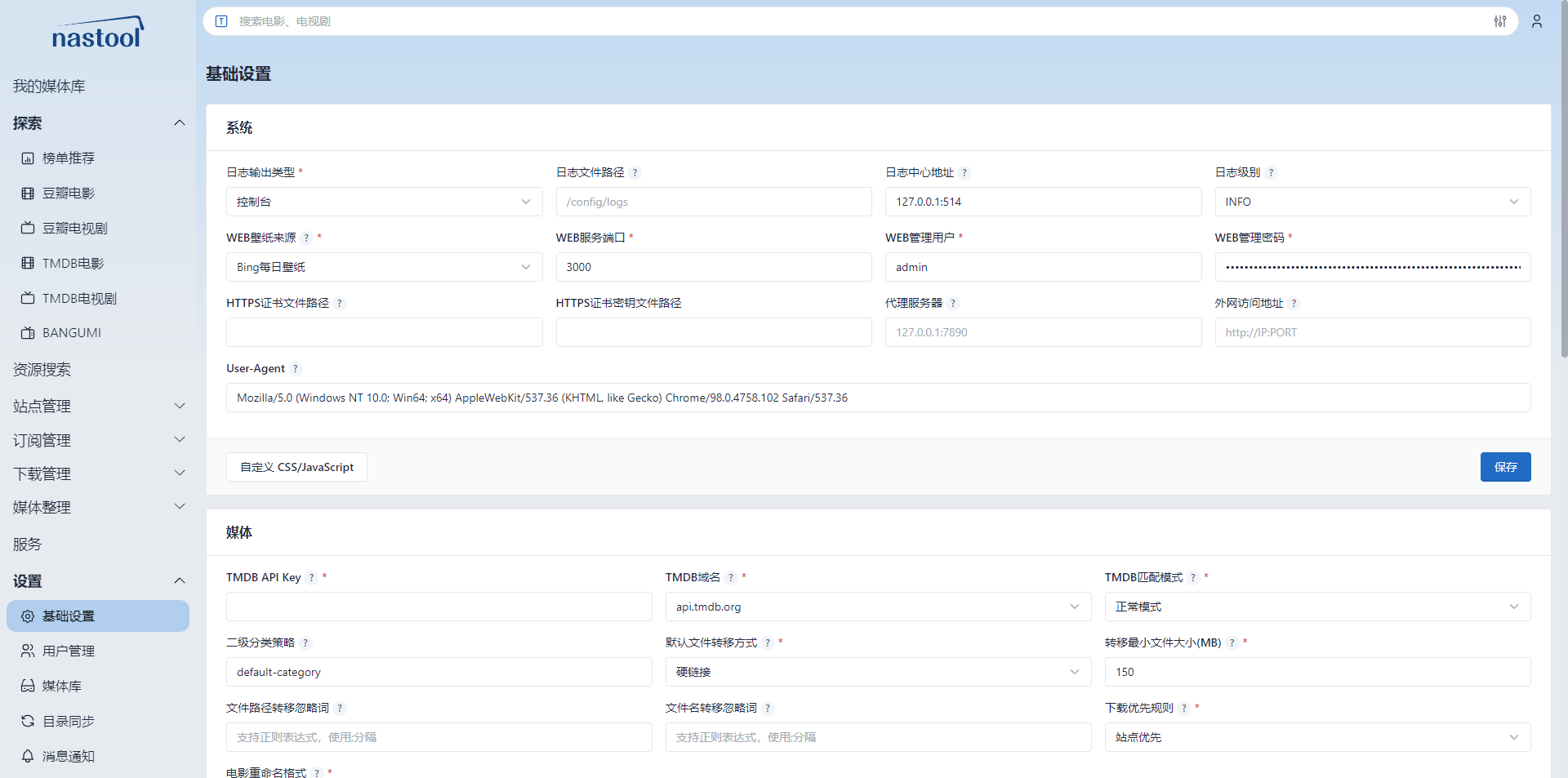Open 自定义 CSS/JavaScript editor

click(296, 467)
